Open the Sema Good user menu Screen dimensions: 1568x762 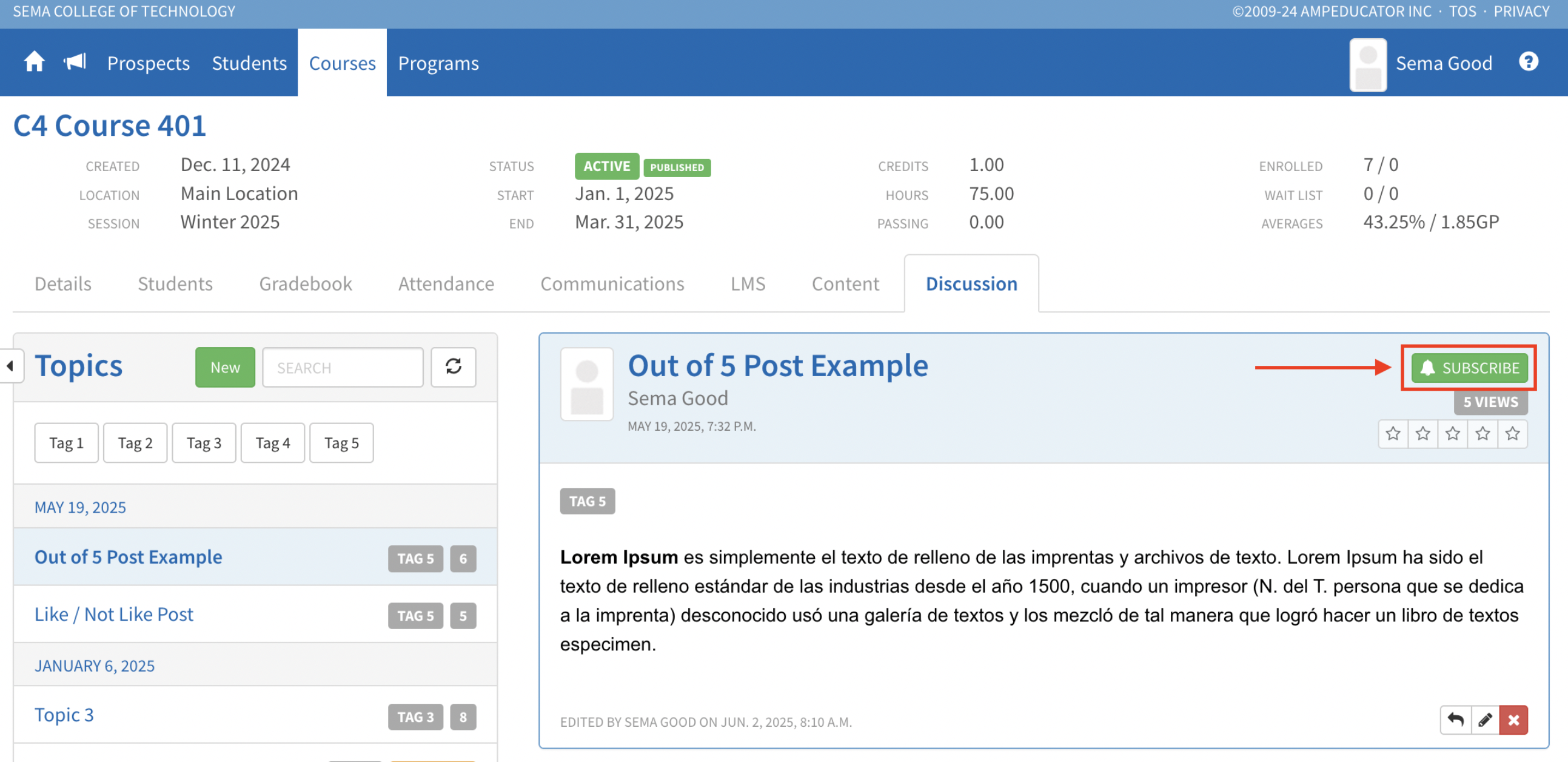(x=1443, y=63)
